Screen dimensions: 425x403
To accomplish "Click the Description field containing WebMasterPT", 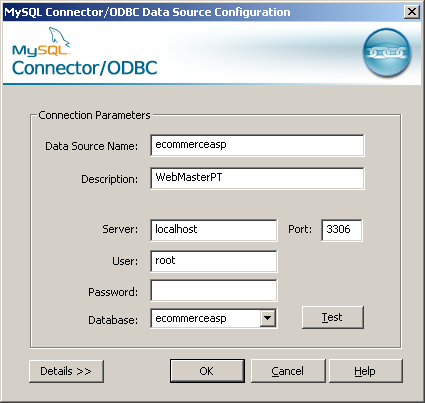I will [257, 178].
